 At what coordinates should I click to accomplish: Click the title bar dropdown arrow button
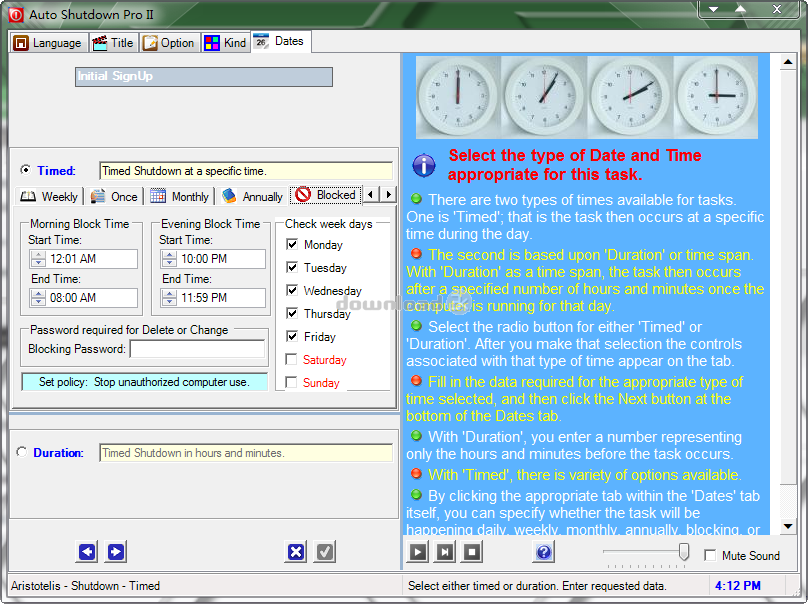pyautogui.click(x=714, y=9)
